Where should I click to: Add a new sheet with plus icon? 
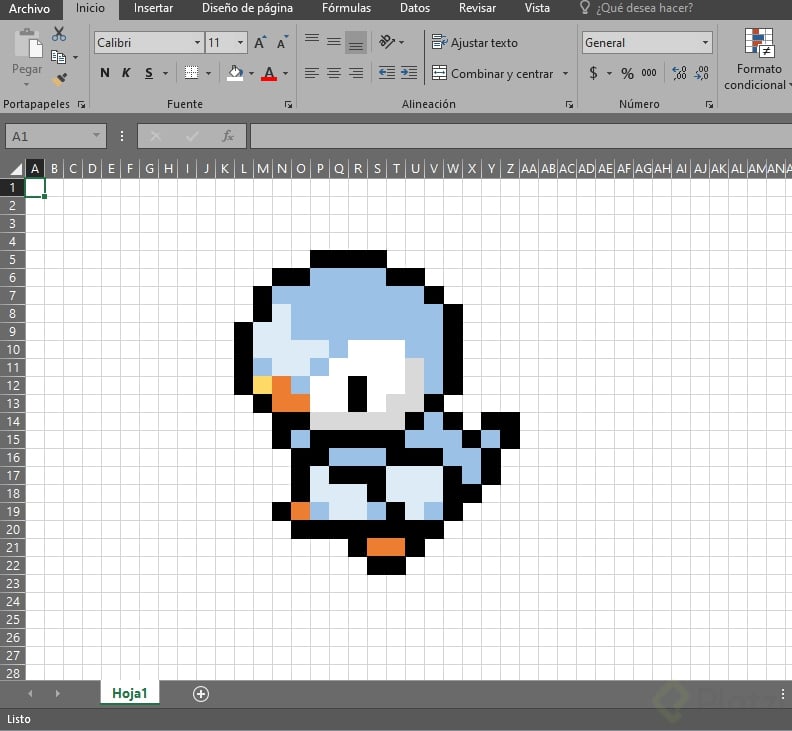click(201, 694)
